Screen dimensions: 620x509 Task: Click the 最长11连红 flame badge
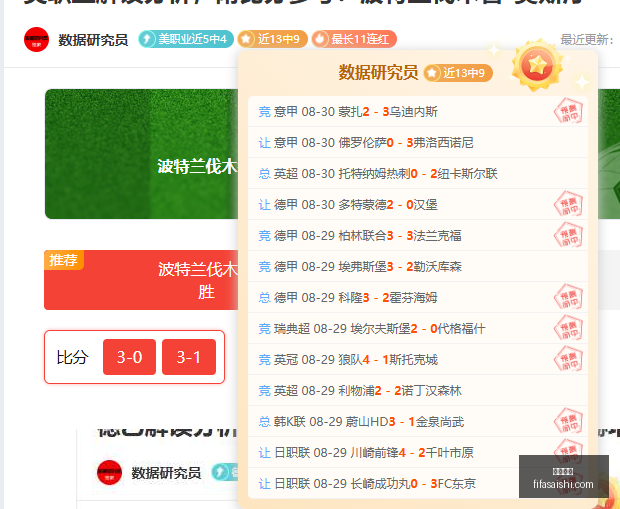point(354,39)
